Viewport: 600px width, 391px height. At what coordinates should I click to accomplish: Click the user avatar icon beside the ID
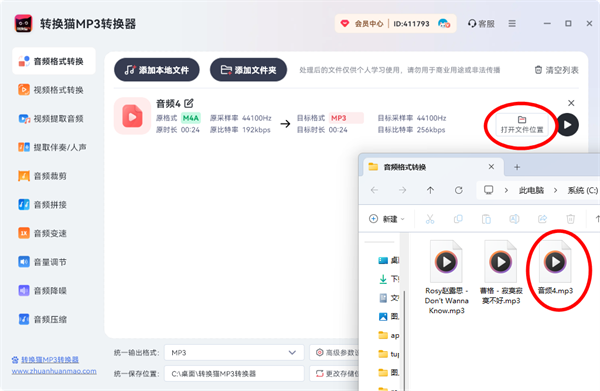coord(444,24)
